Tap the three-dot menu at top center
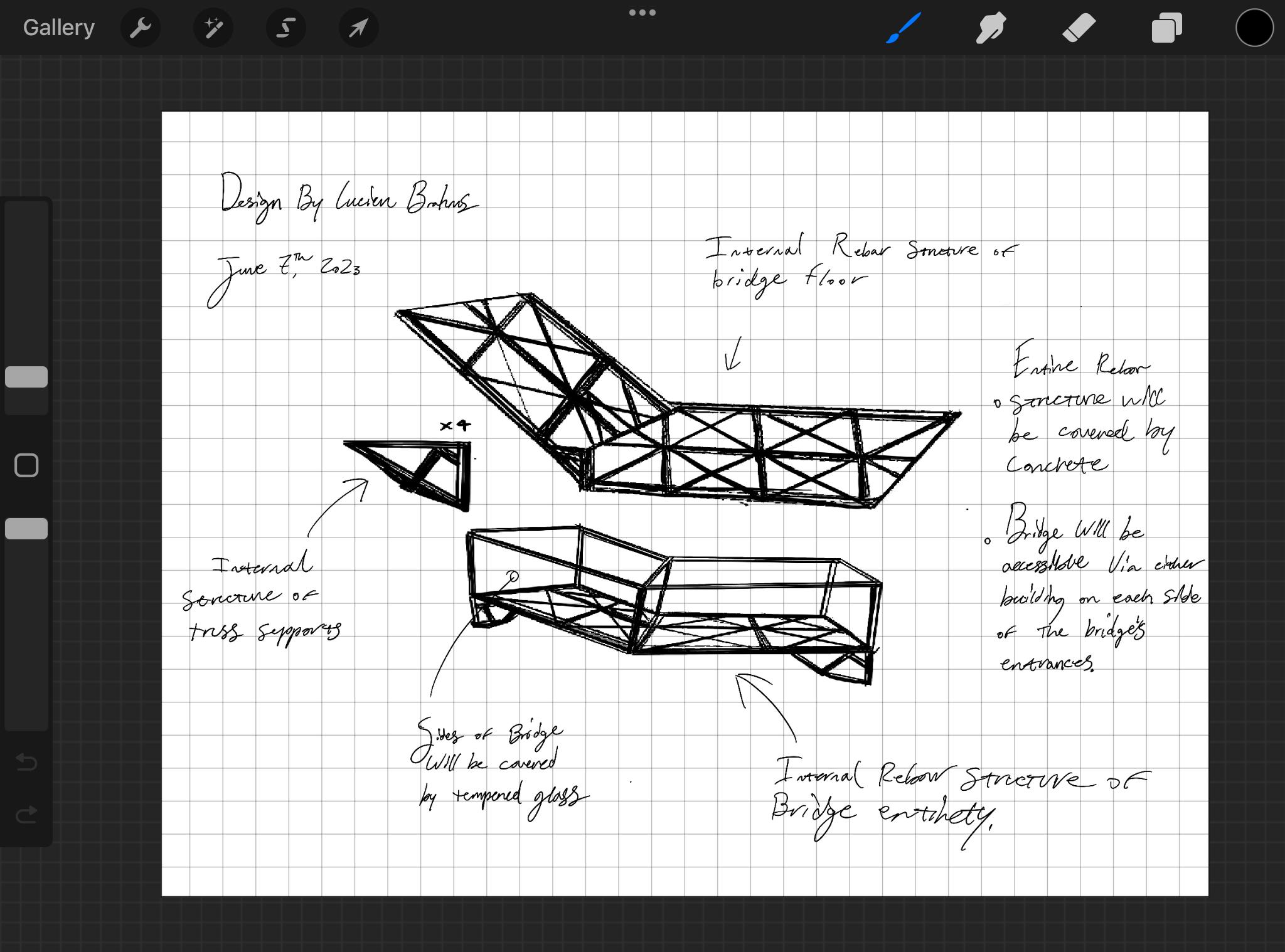This screenshot has height=952, width=1285. [642, 13]
